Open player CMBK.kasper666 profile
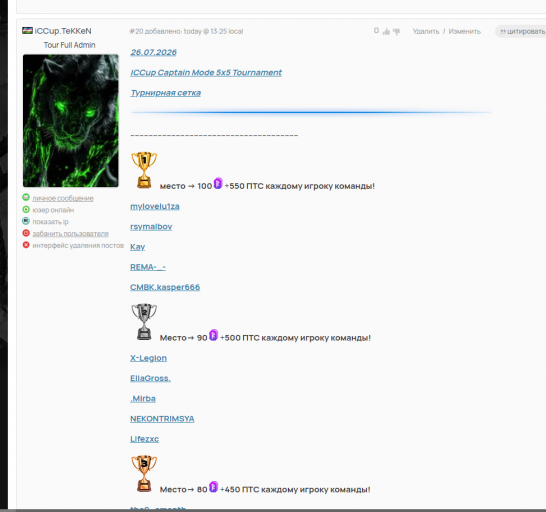546x512 pixels. point(165,287)
